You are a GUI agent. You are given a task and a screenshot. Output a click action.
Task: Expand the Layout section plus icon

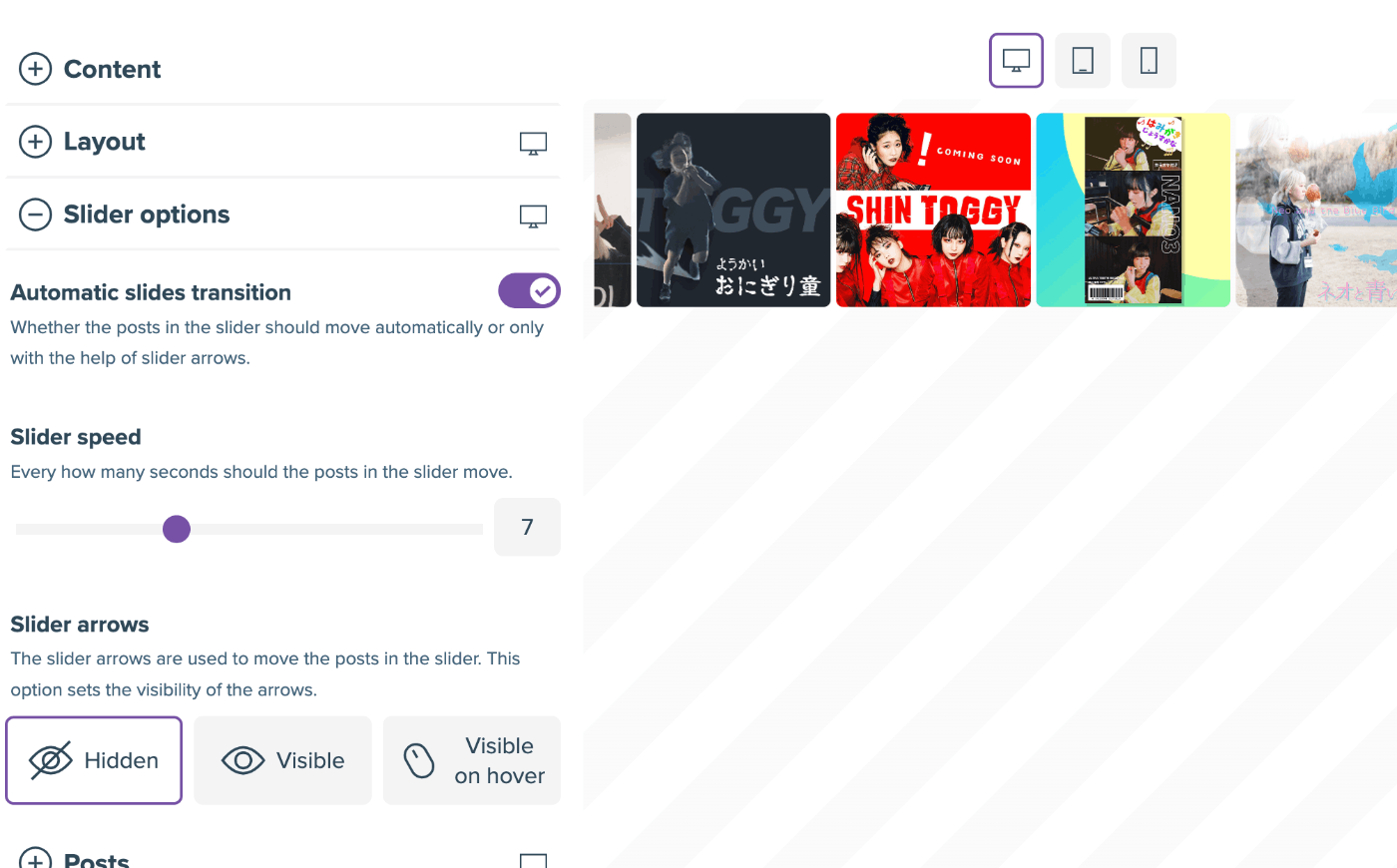pyautogui.click(x=35, y=142)
